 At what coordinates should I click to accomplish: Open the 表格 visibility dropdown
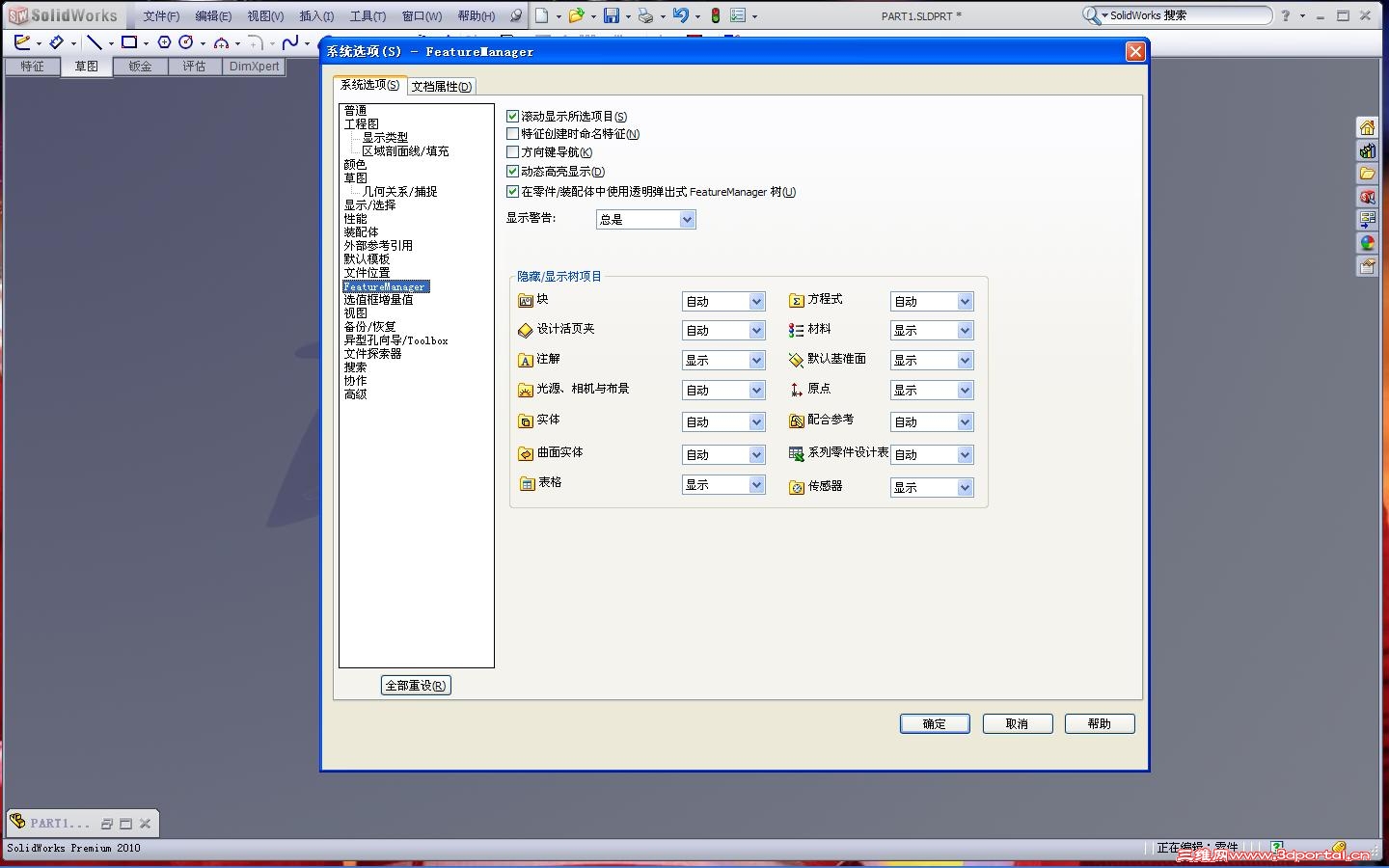(723, 484)
